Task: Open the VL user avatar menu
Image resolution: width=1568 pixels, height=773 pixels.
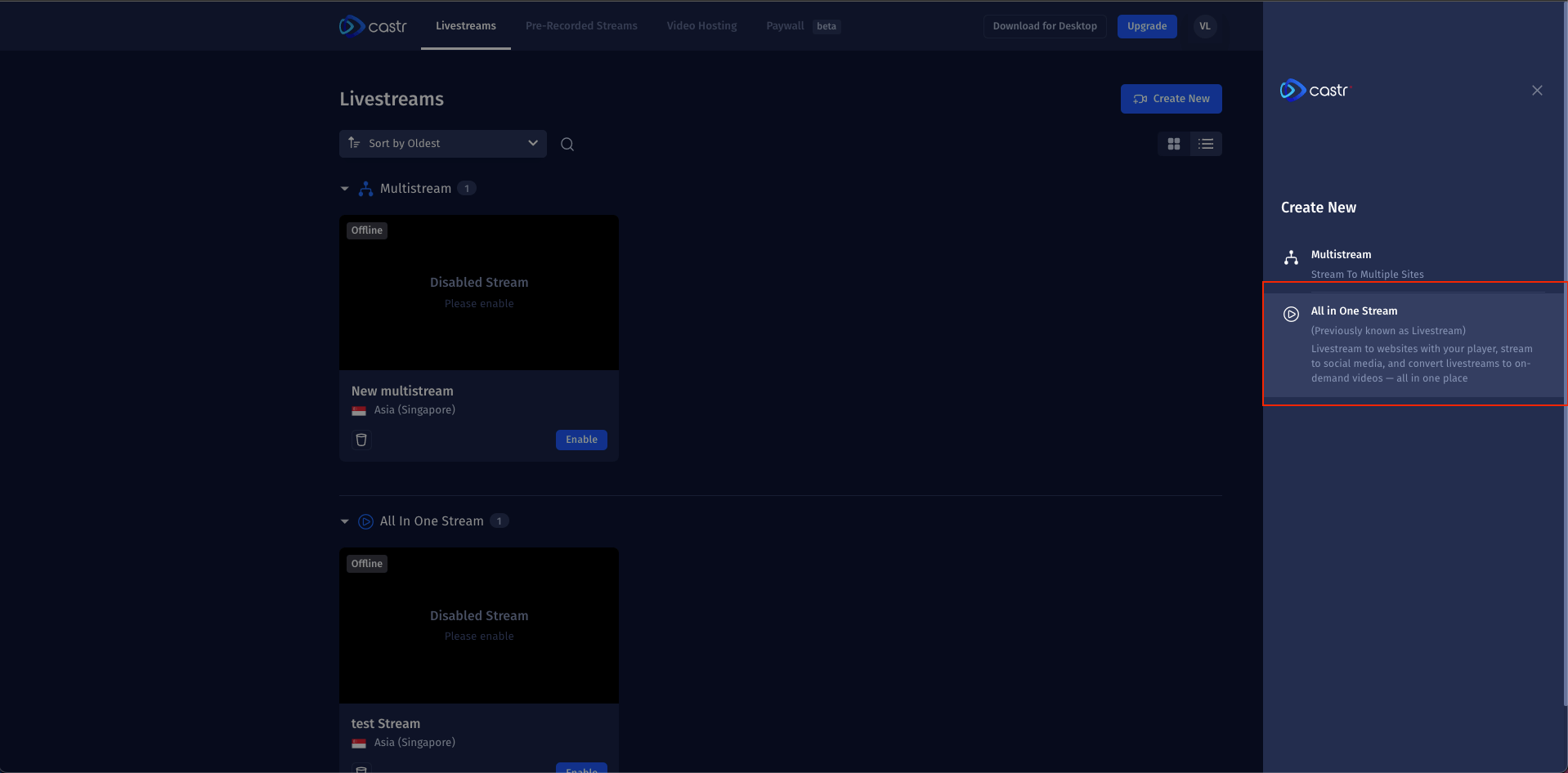Action: click(1205, 26)
